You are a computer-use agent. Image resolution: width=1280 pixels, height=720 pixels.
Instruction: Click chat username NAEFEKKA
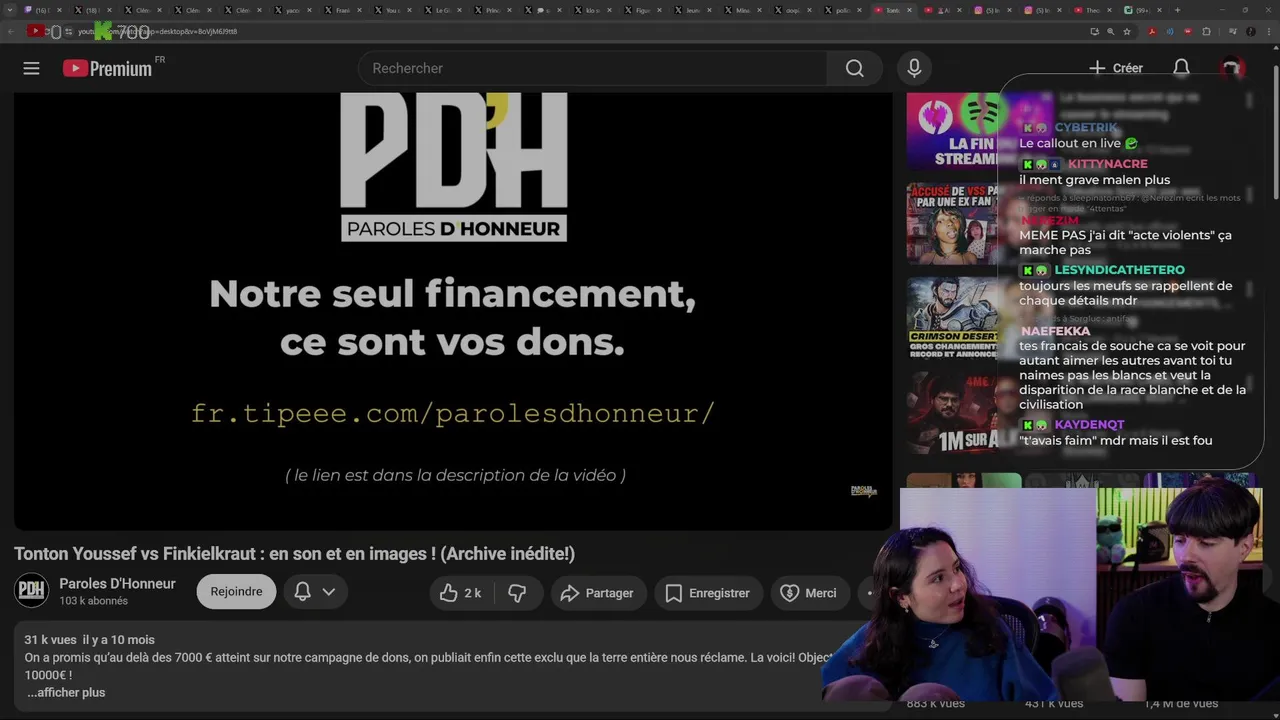[1056, 331]
